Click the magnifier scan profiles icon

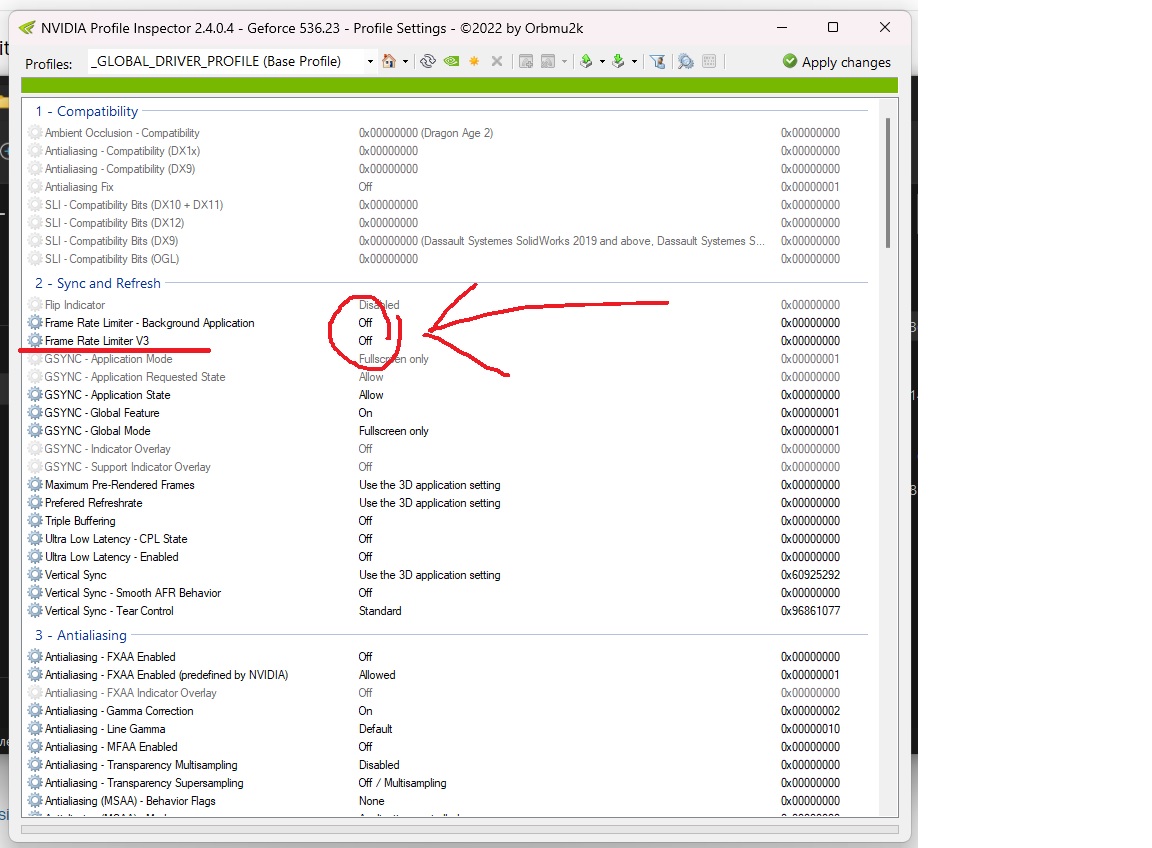tap(686, 62)
